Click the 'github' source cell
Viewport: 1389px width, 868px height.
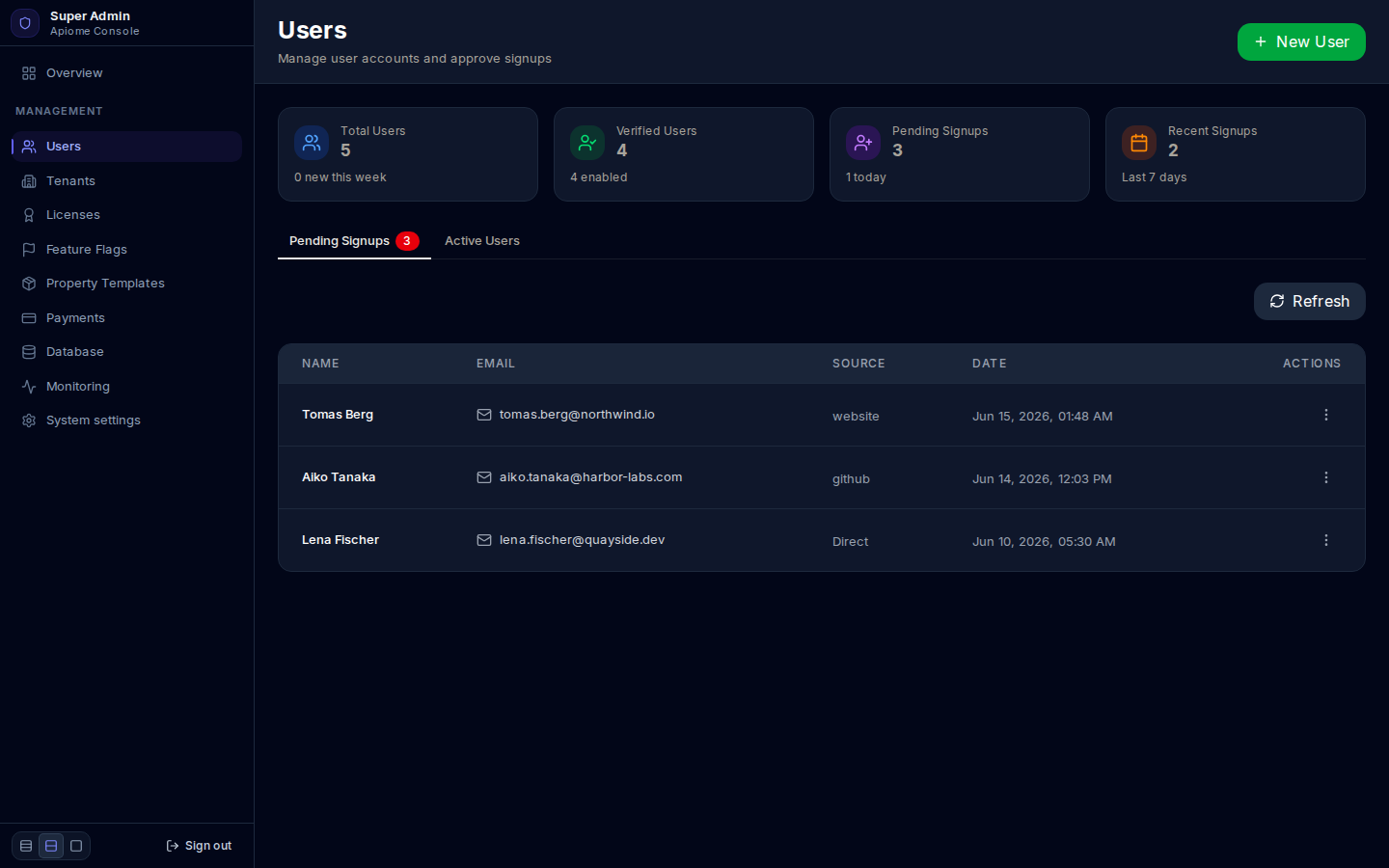point(851,479)
